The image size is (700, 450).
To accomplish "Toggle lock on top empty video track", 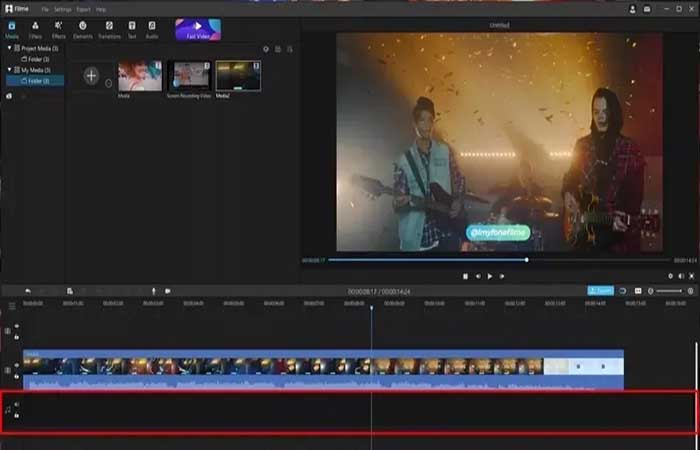I will [17, 337].
